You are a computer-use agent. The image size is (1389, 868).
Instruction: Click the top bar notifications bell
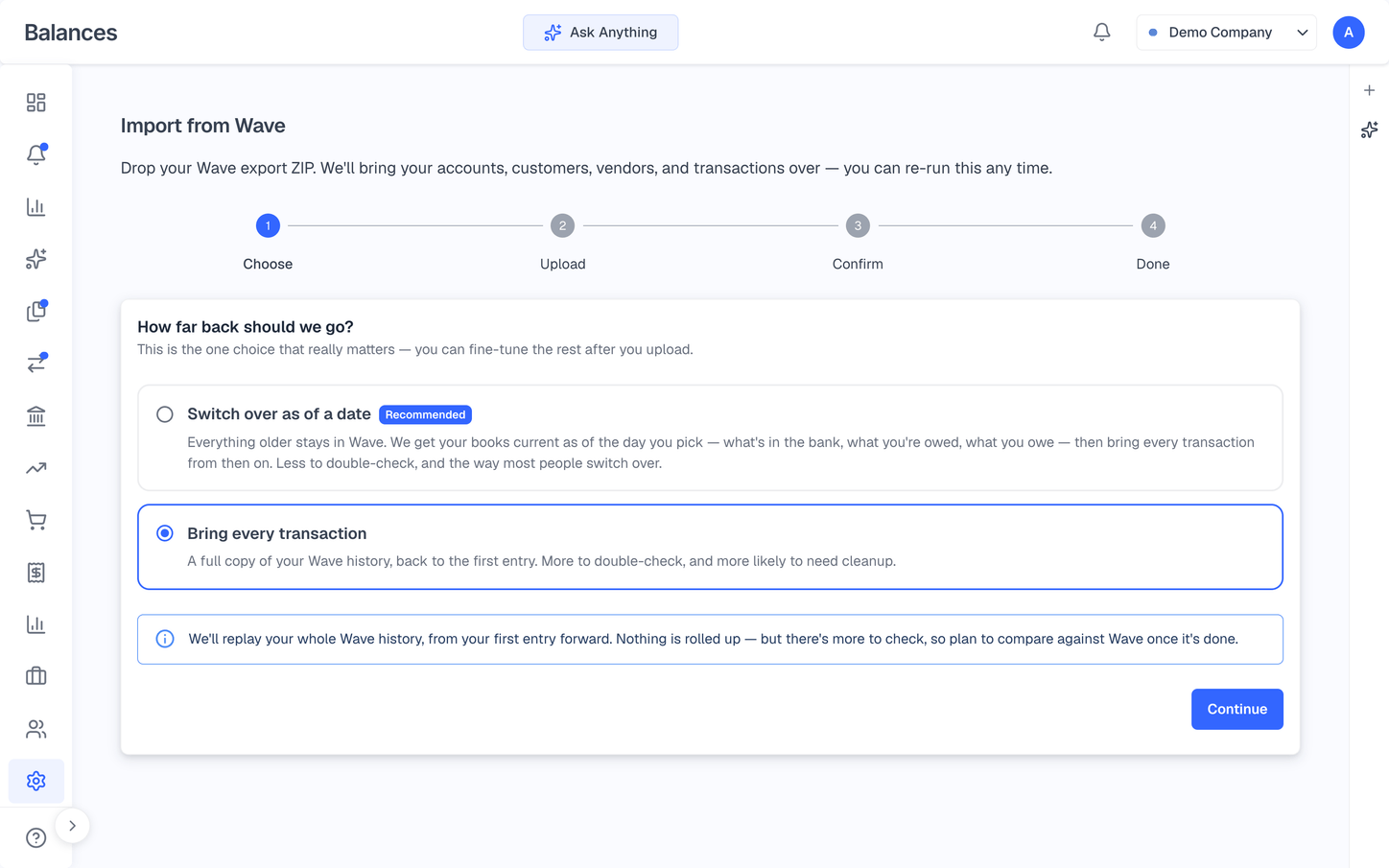(1101, 32)
